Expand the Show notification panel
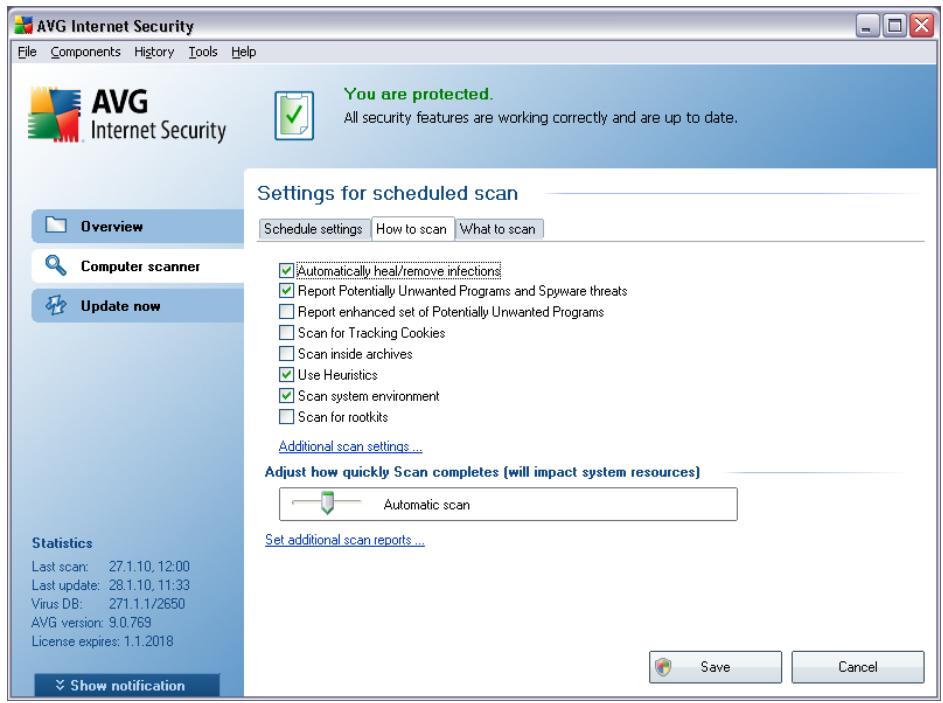The height and width of the screenshot is (703, 943). click(127, 685)
